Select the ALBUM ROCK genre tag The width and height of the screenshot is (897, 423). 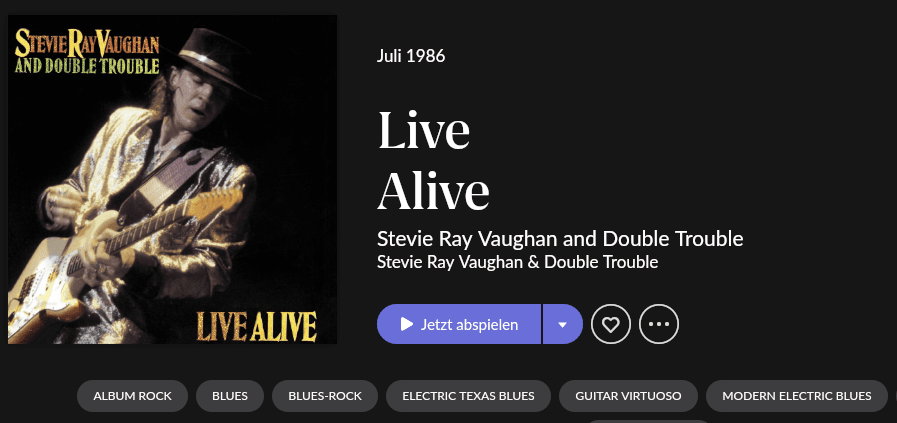pos(132,396)
